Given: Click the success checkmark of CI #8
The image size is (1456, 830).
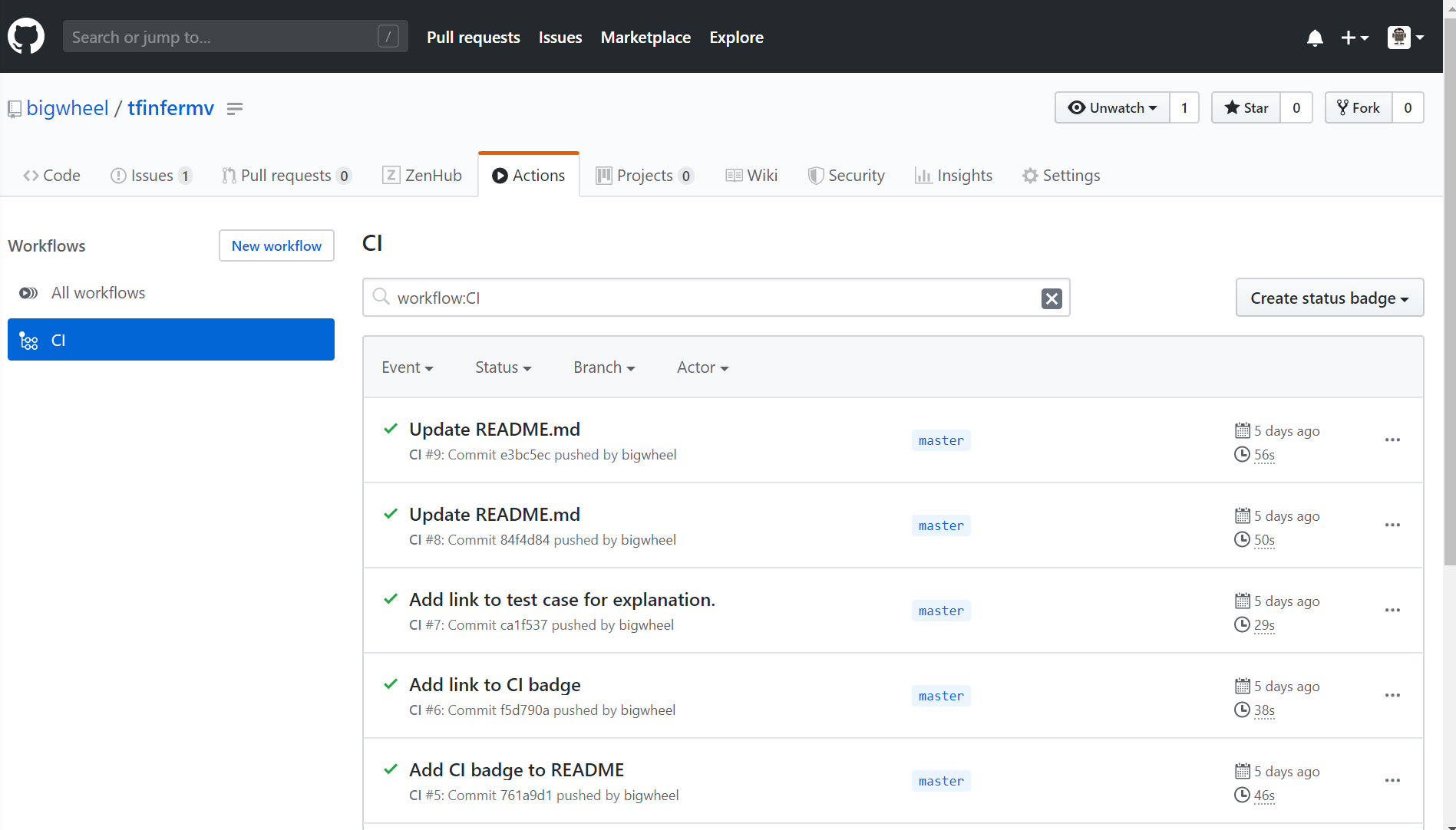Looking at the screenshot, I should click(391, 514).
